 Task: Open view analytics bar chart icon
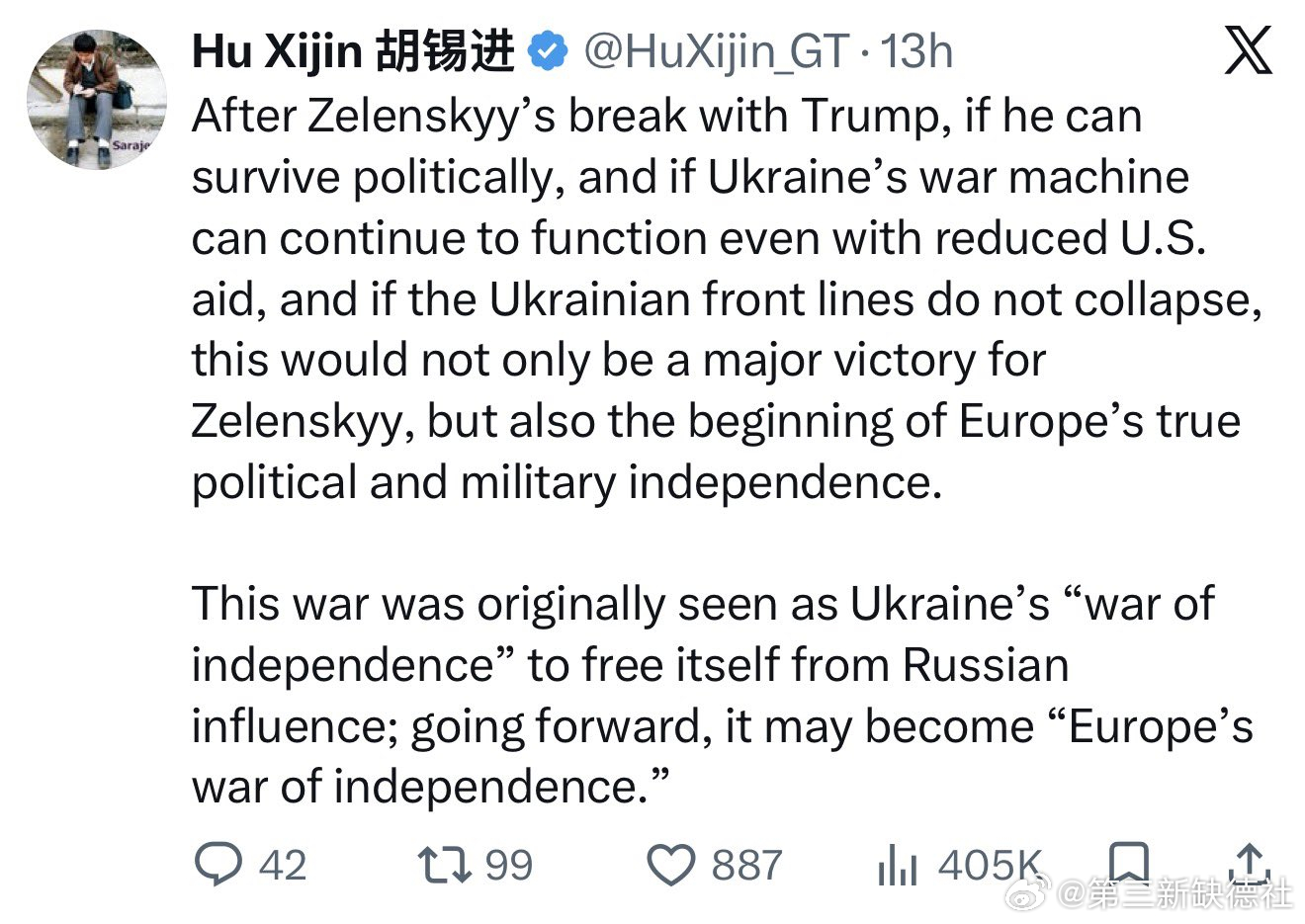coord(898,867)
